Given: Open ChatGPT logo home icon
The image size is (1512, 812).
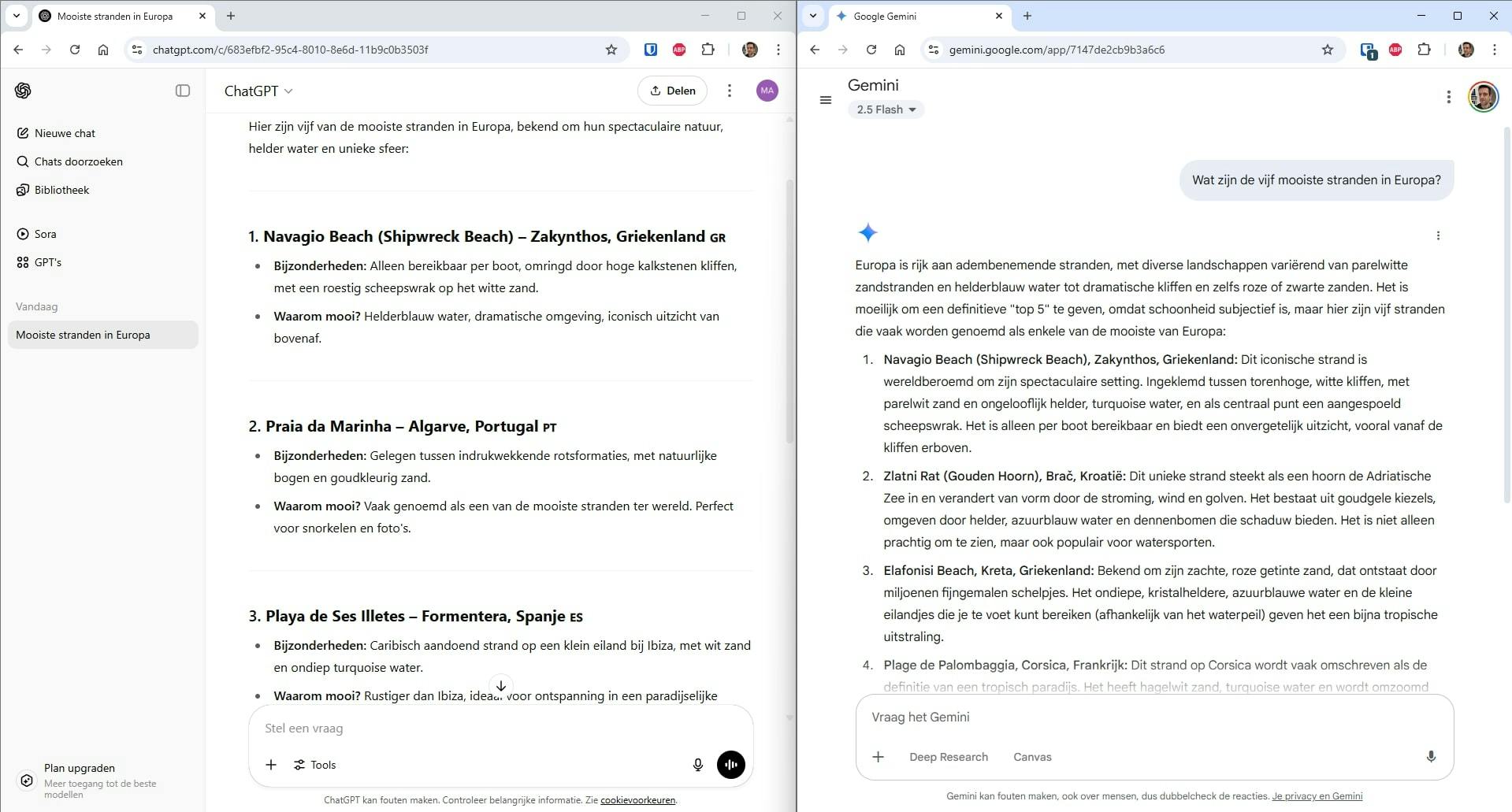Looking at the screenshot, I should click(x=23, y=91).
